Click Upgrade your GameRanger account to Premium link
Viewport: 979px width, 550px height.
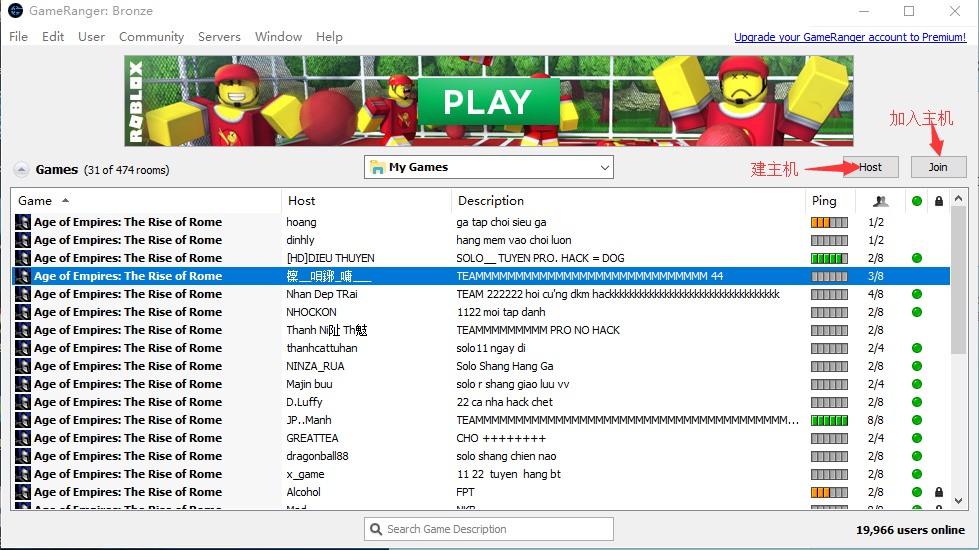pyautogui.click(x=850, y=37)
